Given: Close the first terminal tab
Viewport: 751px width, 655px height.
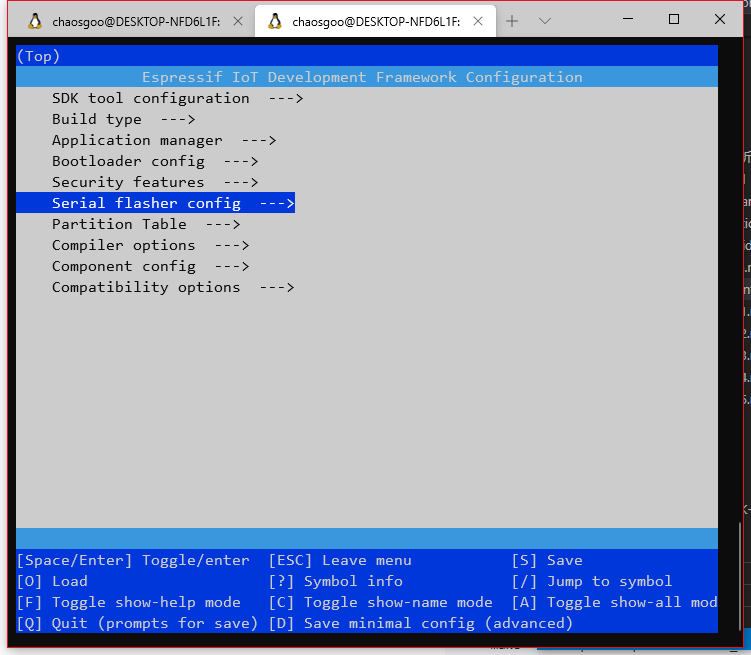Looking at the screenshot, I should pos(238,22).
